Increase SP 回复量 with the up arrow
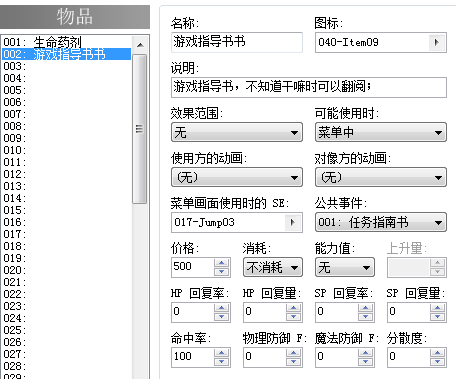 coord(438,308)
